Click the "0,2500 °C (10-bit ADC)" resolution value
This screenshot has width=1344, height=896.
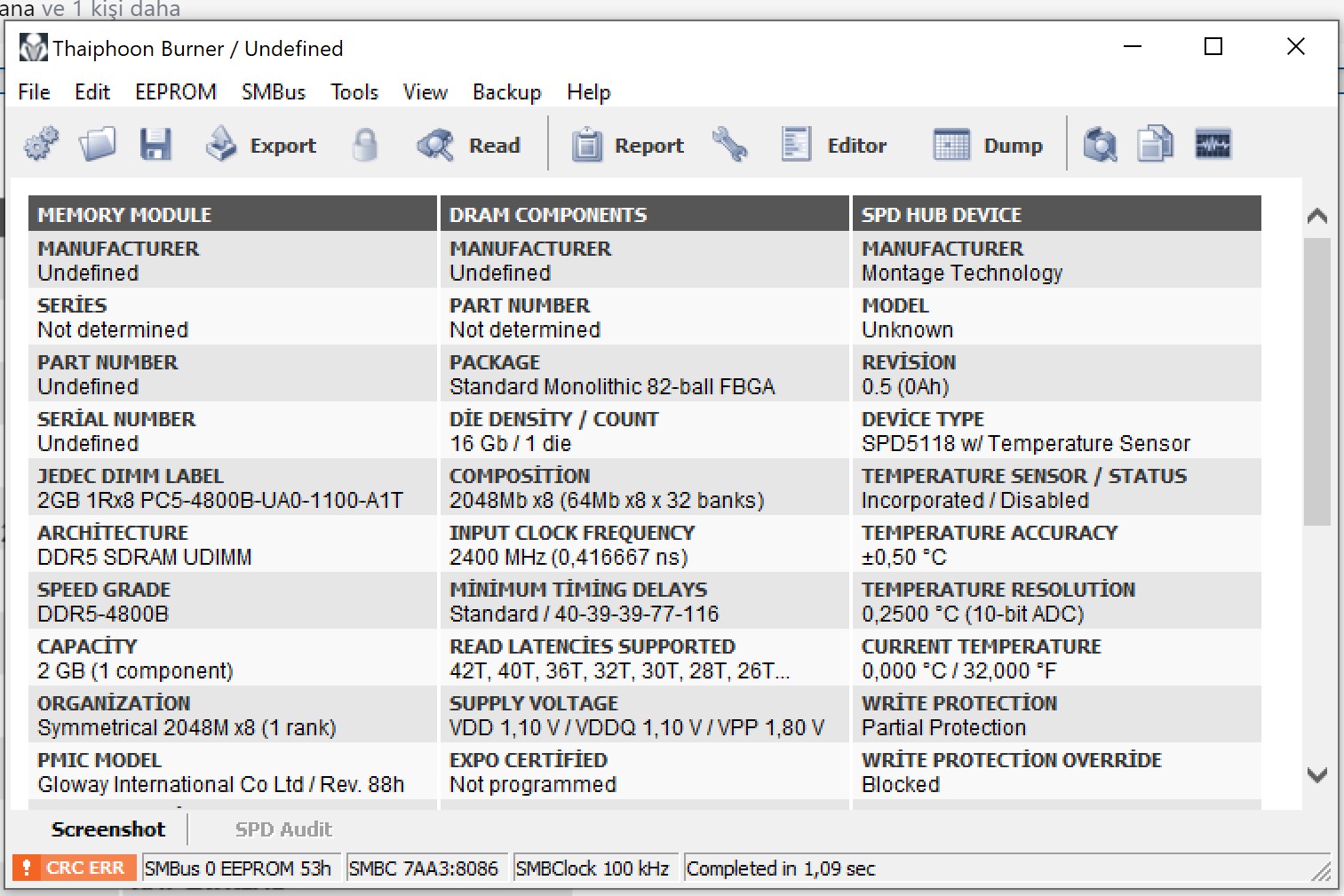click(x=973, y=614)
